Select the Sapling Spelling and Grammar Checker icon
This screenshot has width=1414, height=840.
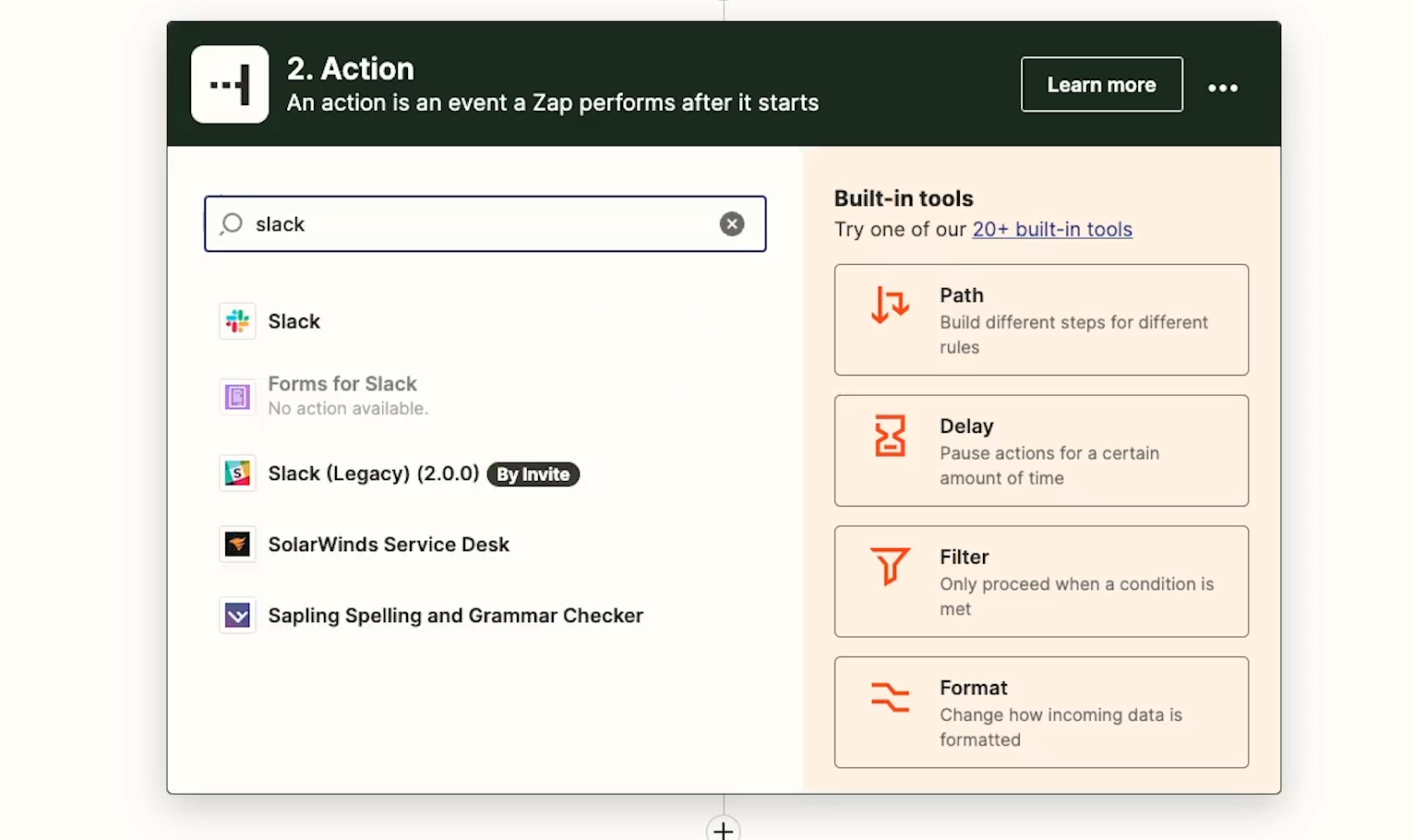coord(237,615)
